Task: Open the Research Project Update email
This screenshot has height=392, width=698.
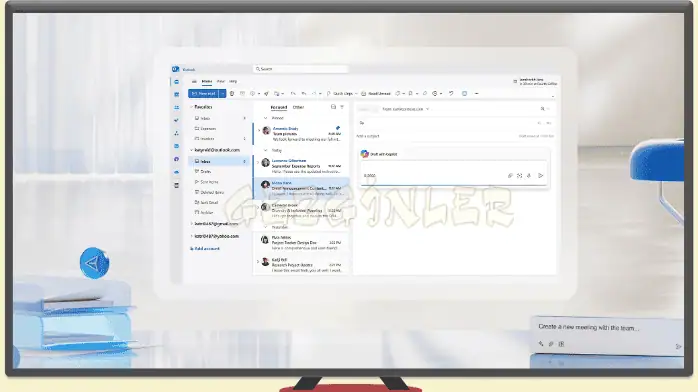Action: tap(301, 265)
